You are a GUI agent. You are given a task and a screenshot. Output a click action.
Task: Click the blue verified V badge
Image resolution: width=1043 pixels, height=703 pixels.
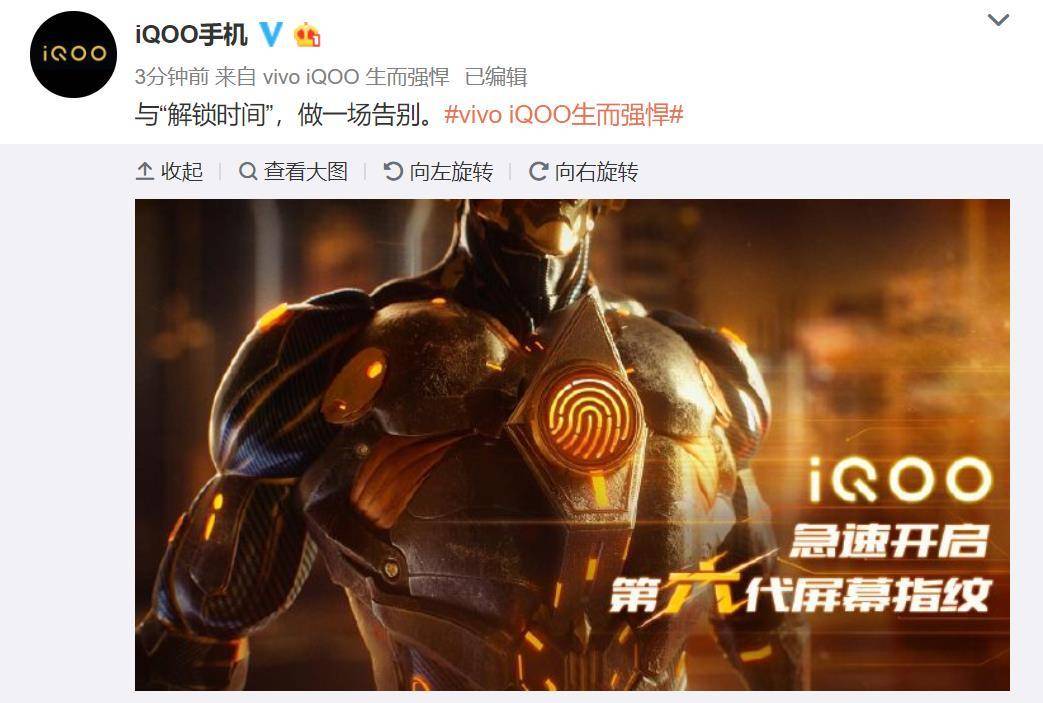[270, 33]
